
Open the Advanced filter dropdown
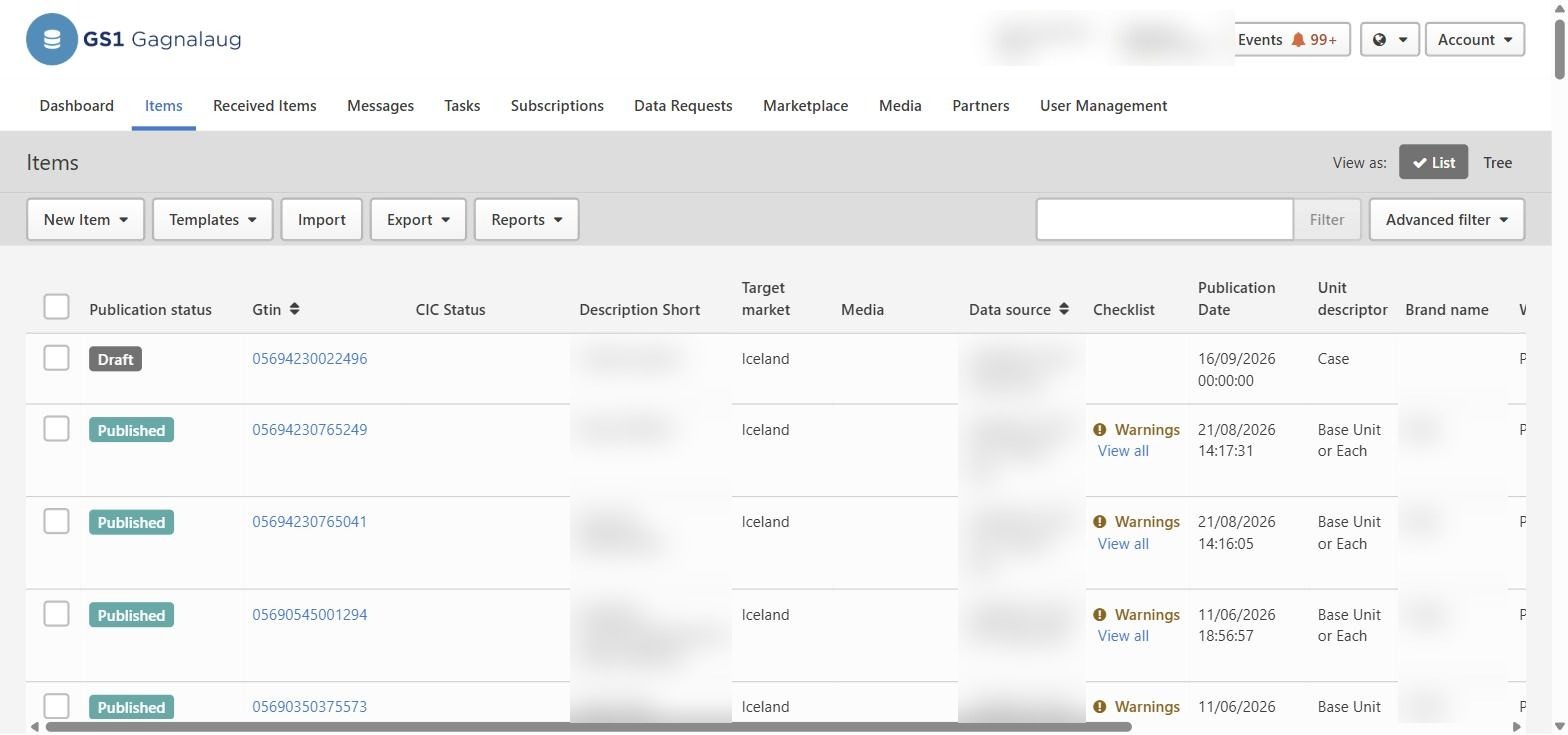(1446, 219)
